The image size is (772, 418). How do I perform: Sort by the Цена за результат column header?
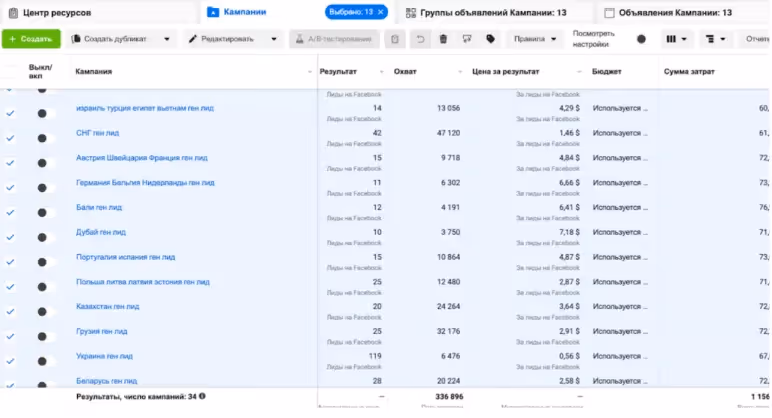click(505, 71)
